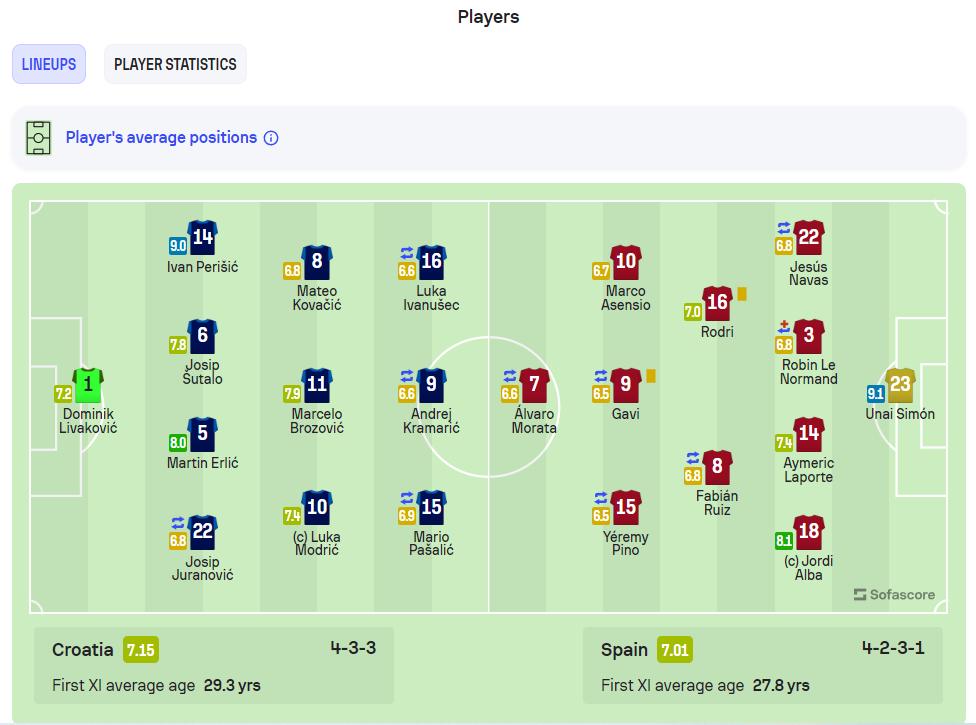Click the info icon beside average positions
The width and height of the screenshot is (976, 725).
pos(271,138)
